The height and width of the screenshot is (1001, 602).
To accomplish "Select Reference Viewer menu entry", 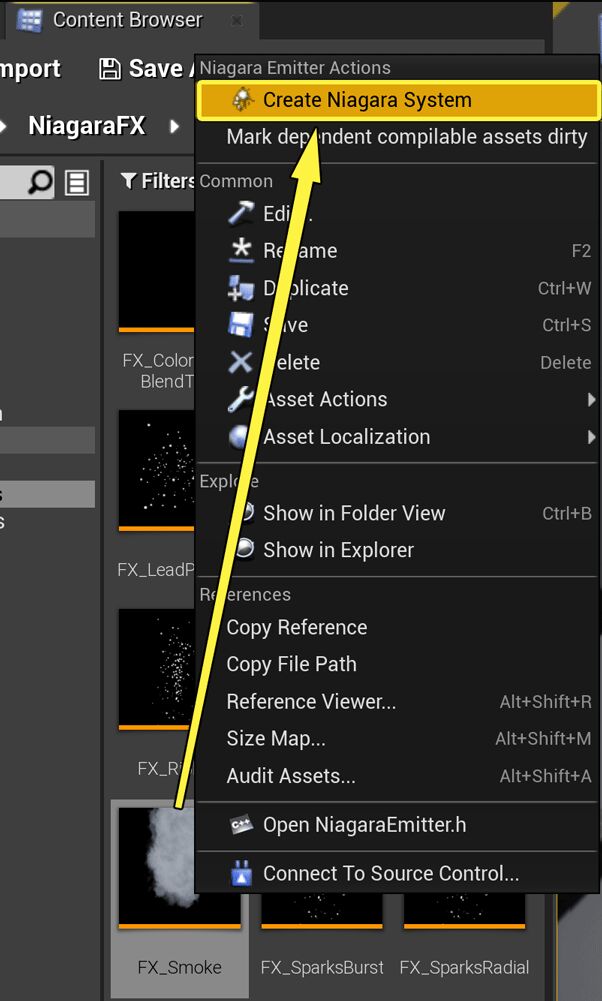I will [x=311, y=702].
